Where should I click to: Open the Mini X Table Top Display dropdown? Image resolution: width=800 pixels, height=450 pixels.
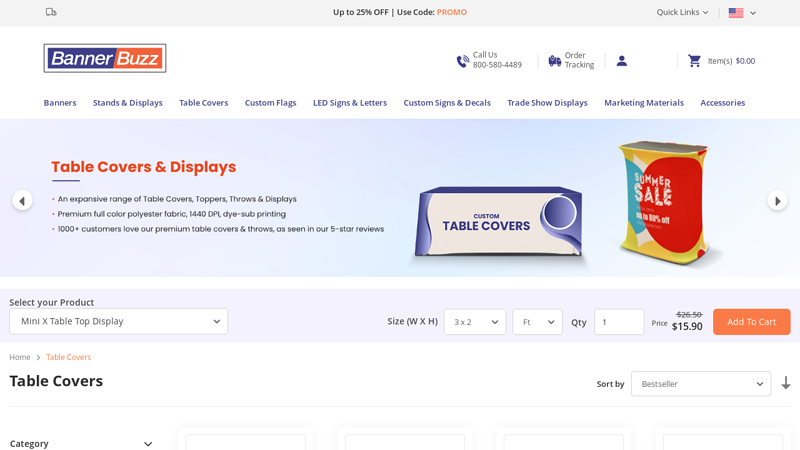point(118,321)
